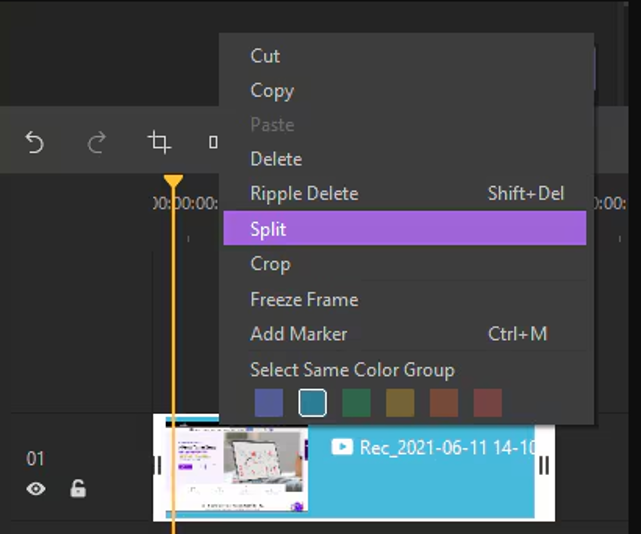Click the clip's right trim handle
Screen dimensions: 641x535
pyautogui.click(x=544, y=465)
